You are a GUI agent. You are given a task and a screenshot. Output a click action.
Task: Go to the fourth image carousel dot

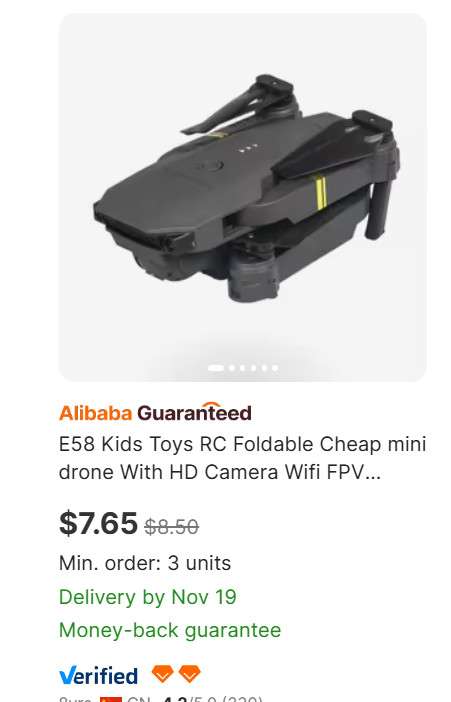pos(253,368)
